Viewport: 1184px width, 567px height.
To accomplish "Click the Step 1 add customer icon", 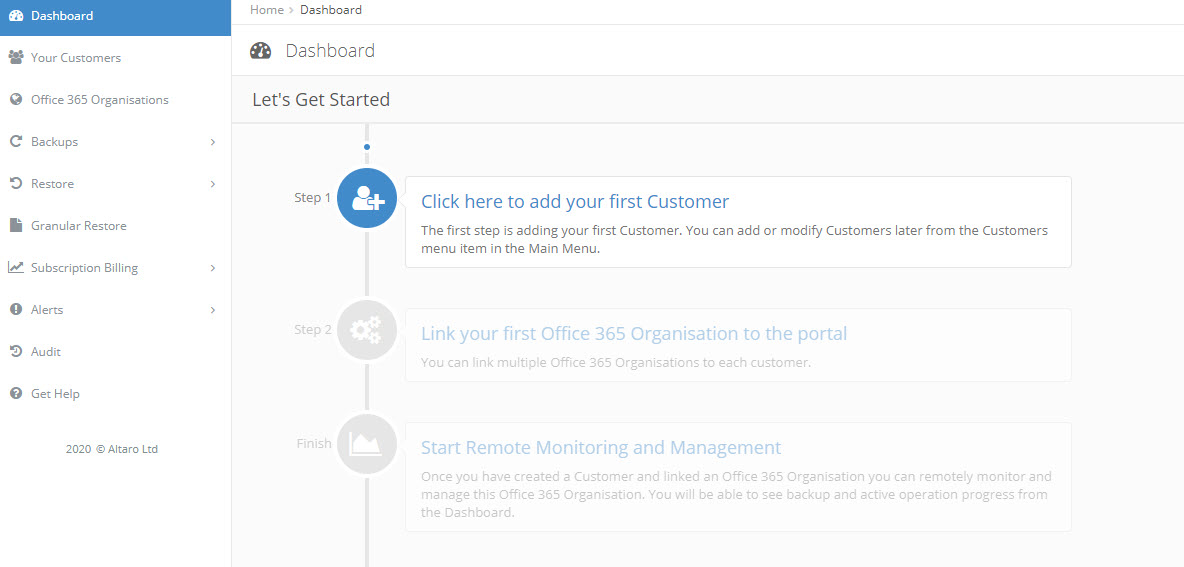I will click(x=367, y=198).
